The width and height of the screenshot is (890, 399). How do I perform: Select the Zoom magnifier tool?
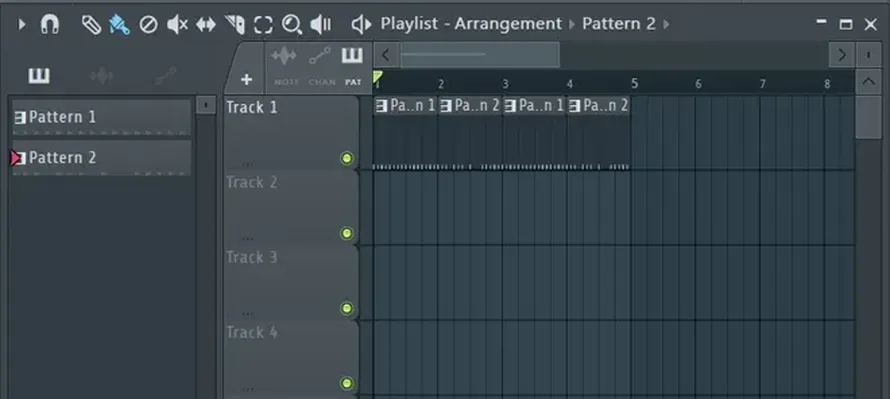pos(292,24)
